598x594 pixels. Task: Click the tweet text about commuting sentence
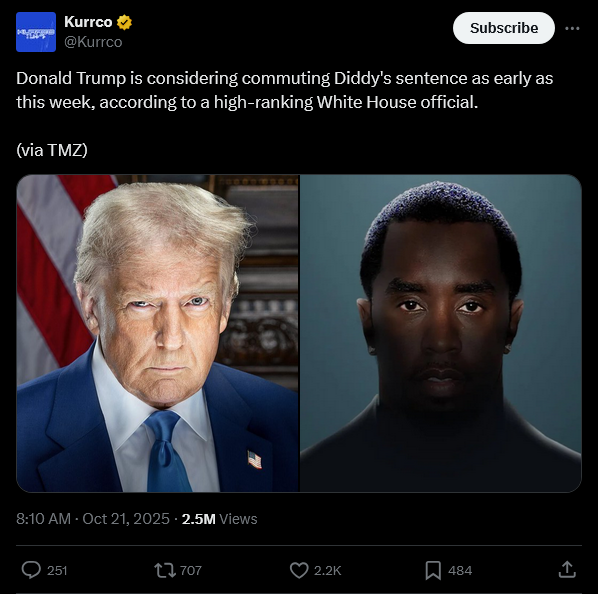pos(285,90)
